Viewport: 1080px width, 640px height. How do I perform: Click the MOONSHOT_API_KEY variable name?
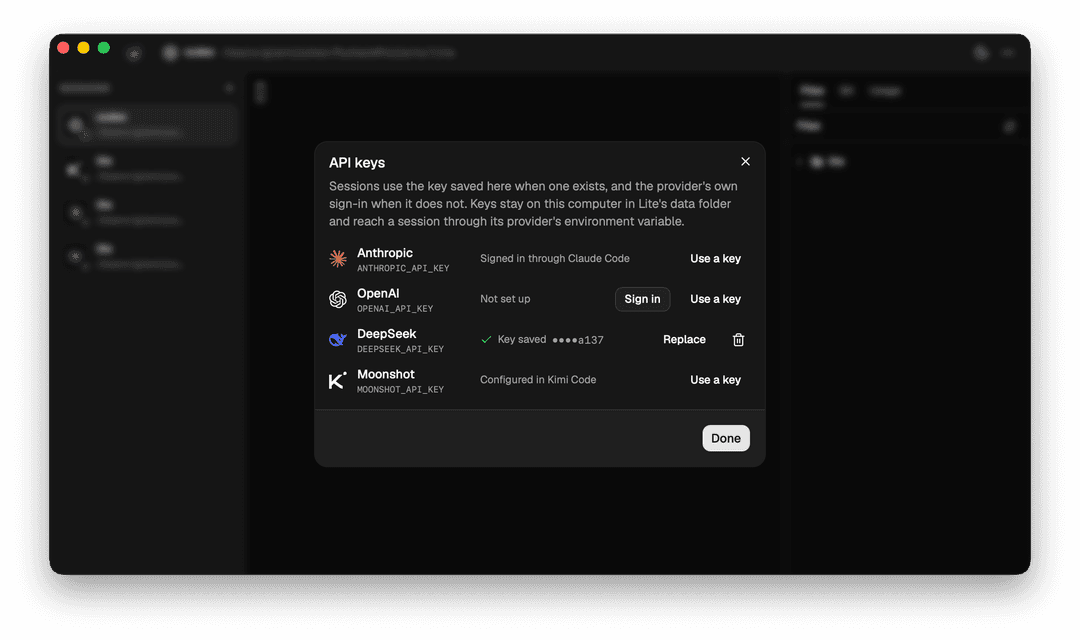(x=400, y=389)
